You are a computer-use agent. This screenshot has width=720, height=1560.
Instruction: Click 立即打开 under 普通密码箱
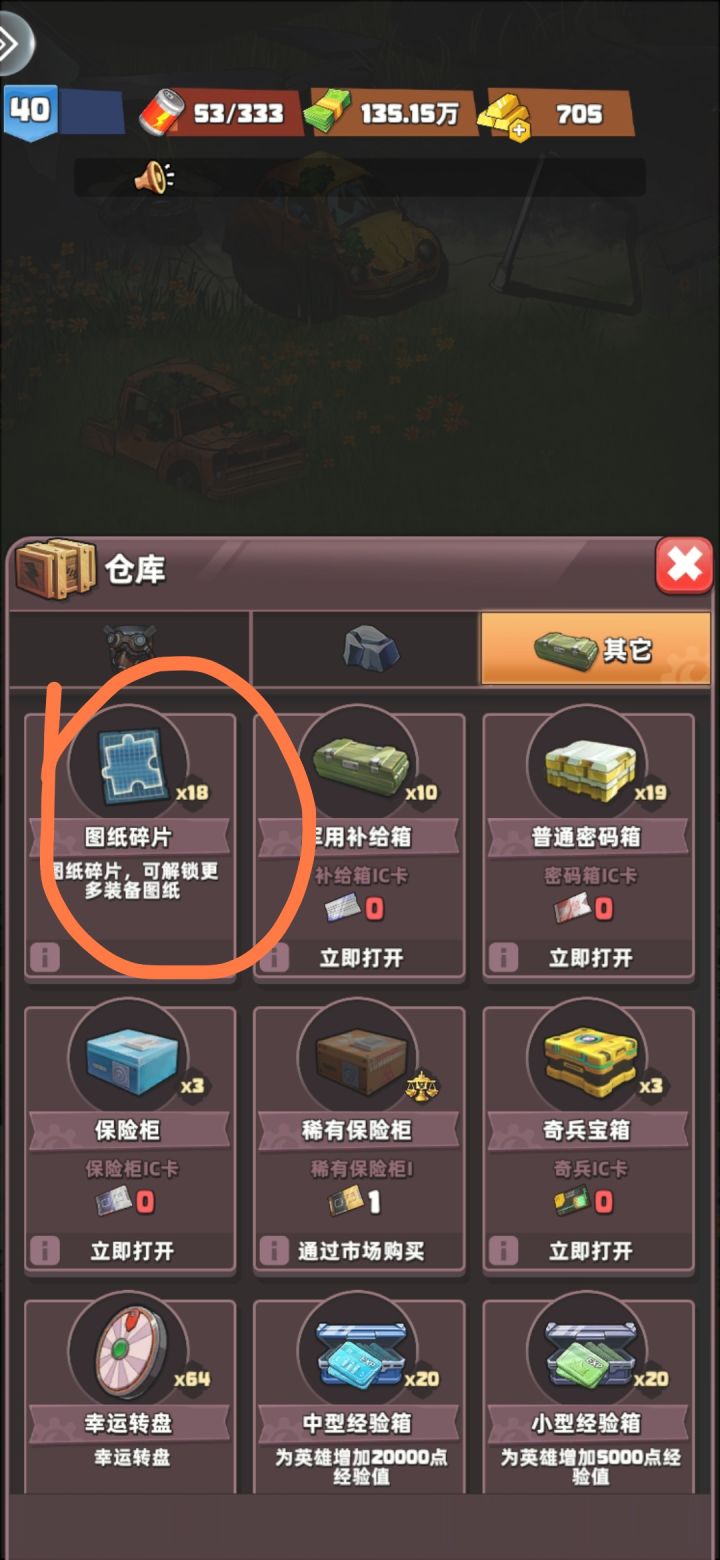click(590, 958)
